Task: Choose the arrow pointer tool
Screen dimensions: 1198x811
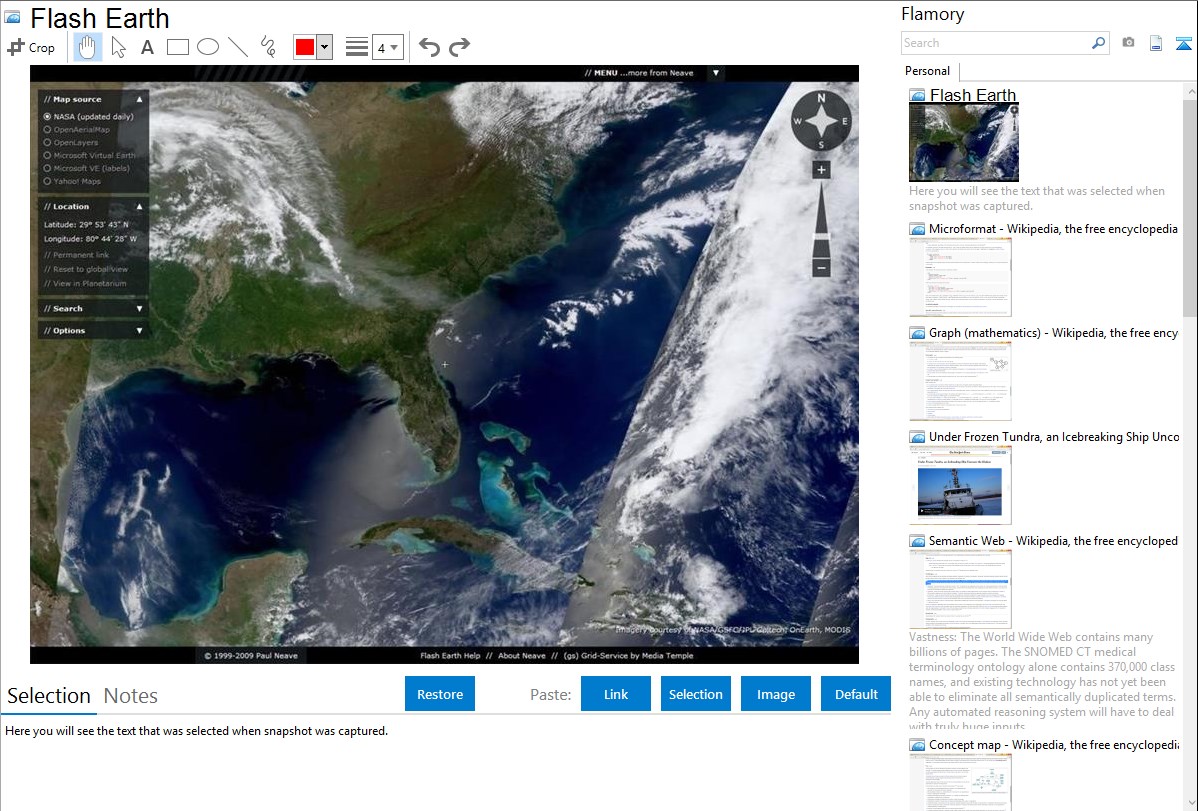Action: (x=118, y=47)
